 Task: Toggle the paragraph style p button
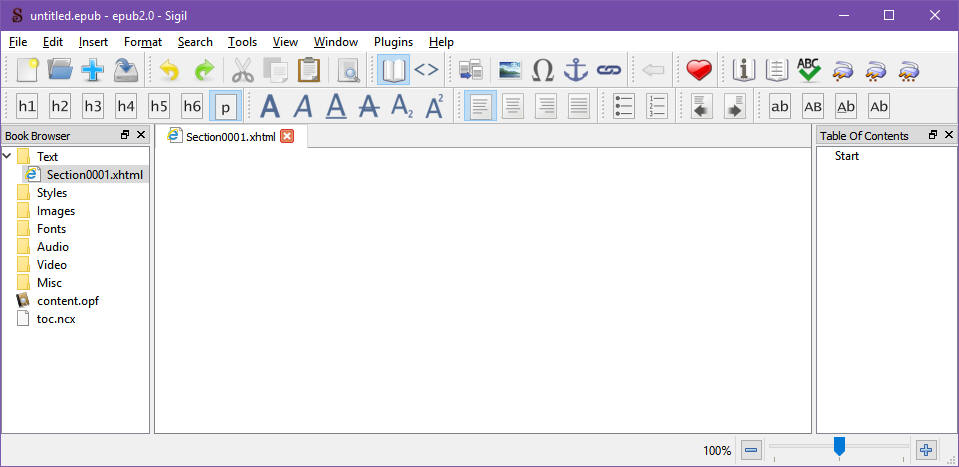click(225, 106)
